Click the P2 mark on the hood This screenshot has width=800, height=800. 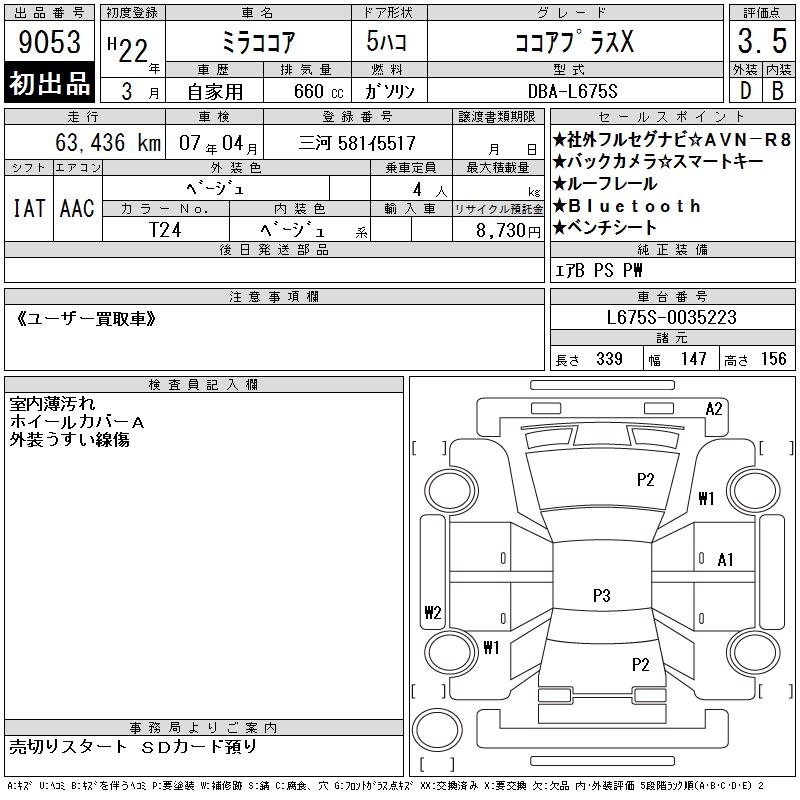(645, 480)
